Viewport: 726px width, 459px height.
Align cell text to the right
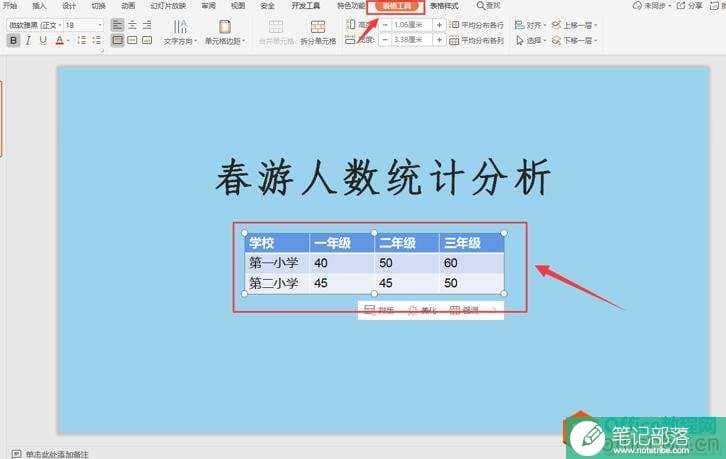(x=147, y=25)
